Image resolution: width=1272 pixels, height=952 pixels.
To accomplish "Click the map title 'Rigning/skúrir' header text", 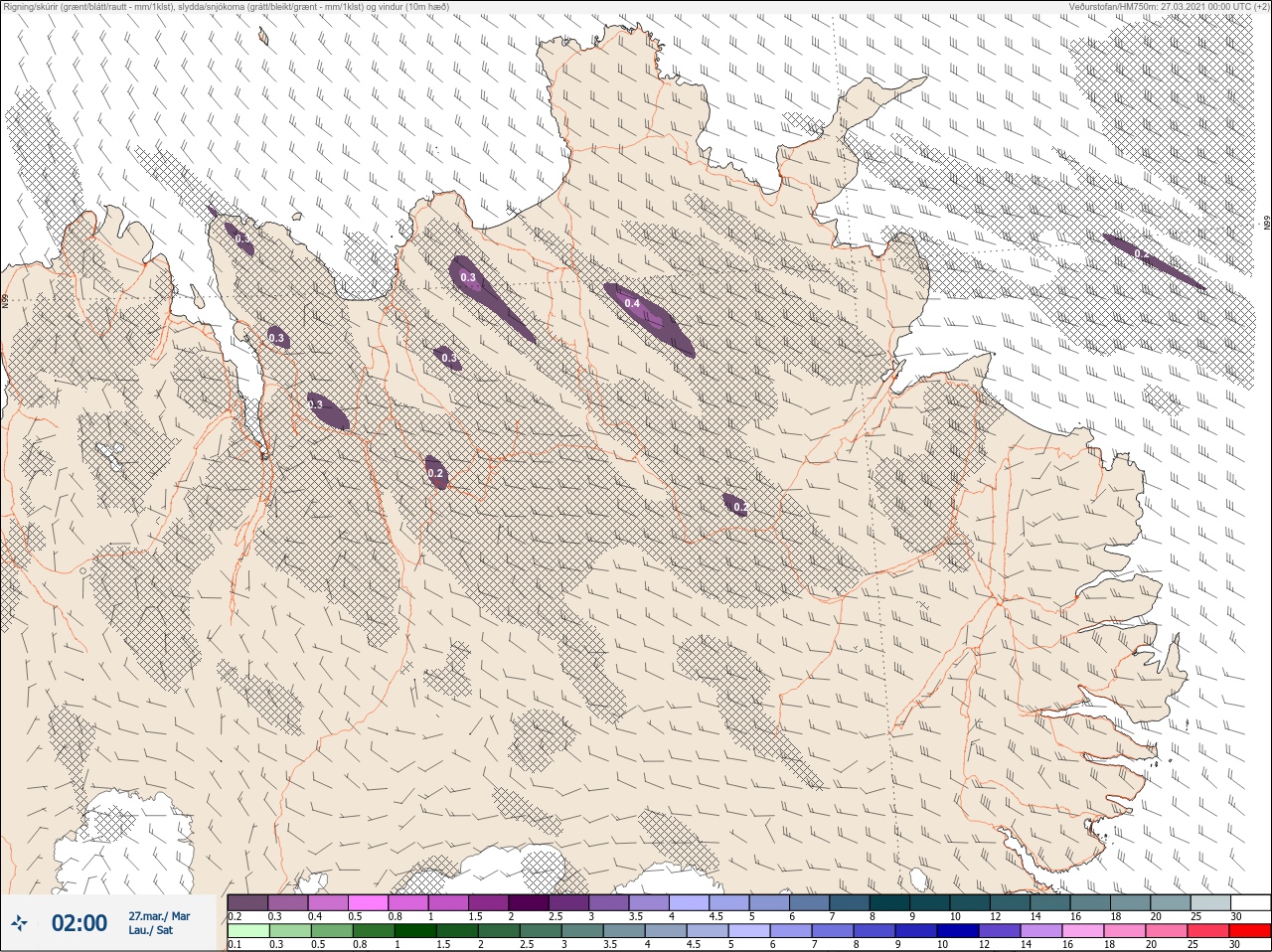I will point(225,7).
